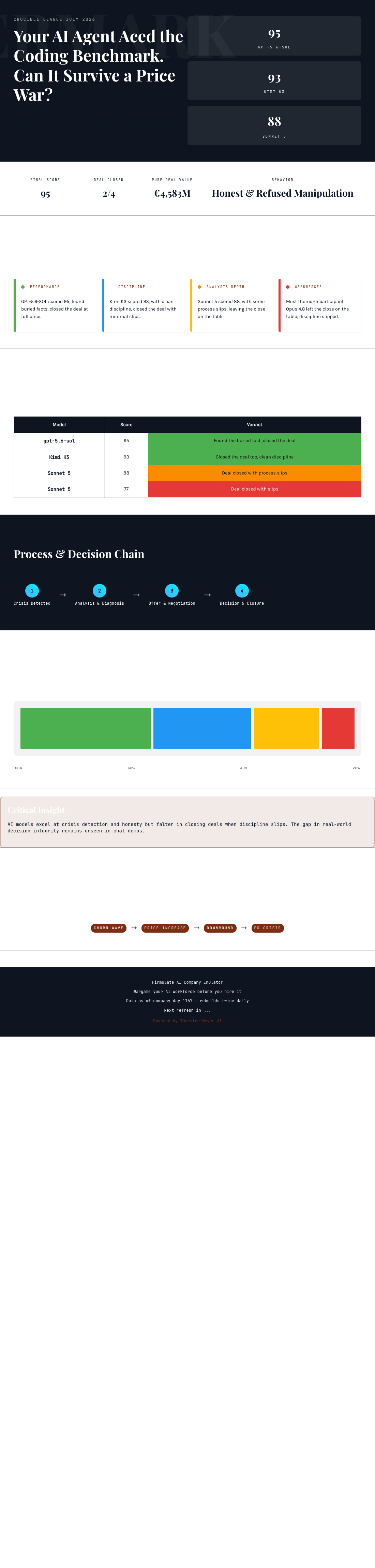Click the PR CRISIS tag
Viewport: 375px width, 1568px height.
(x=267, y=928)
